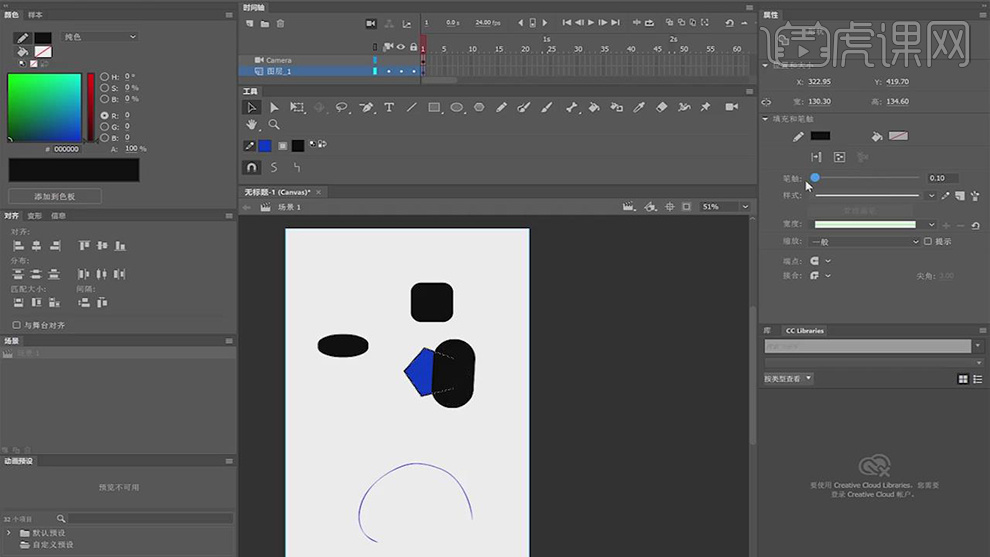990x557 pixels.
Task: Enable the 与舞台对齐 checkbox
Action: pyautogui.click(x=16, y=325)
